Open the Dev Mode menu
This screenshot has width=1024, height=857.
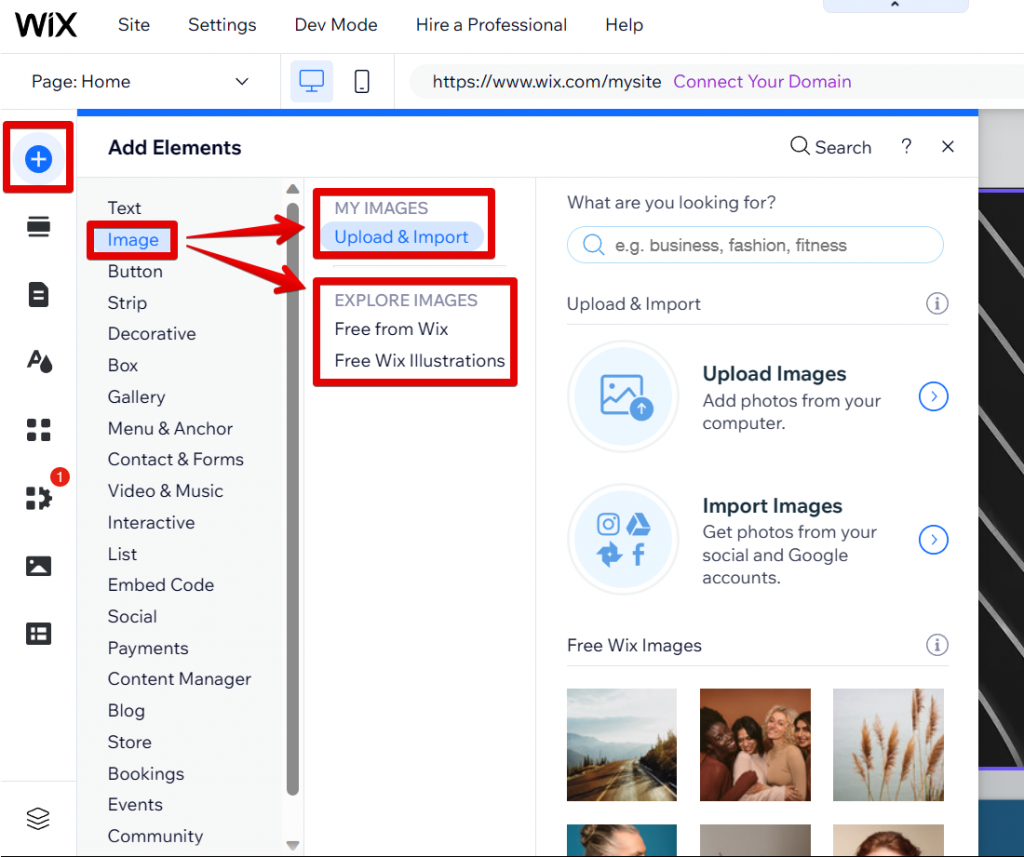pos(335,25)
